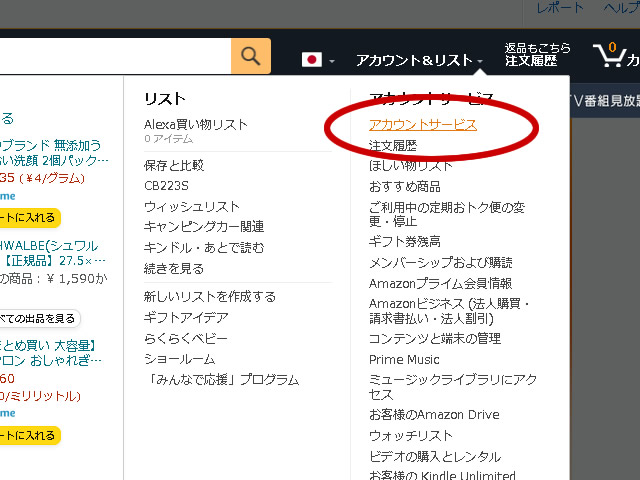Screen dimensions: 640x480
Task: Select ギフトアイデア
Action: [x=186, y=317]
